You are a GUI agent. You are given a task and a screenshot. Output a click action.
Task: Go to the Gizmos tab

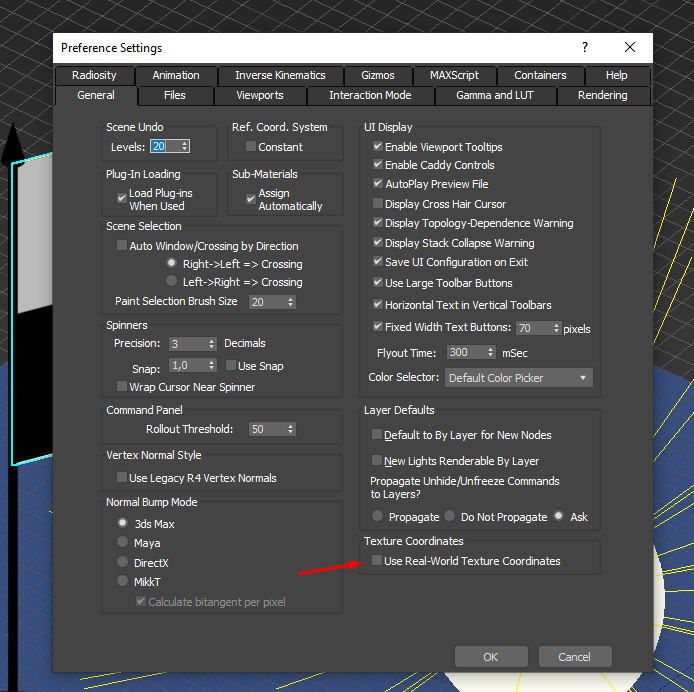(378, 75)
